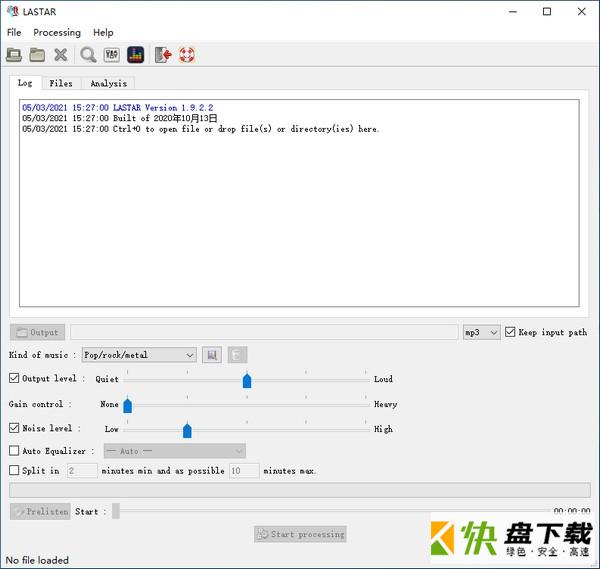Open the tag editor toolbar icon
Image resolution: width=600 pixels, height=569 pixels.
(112, 55)
